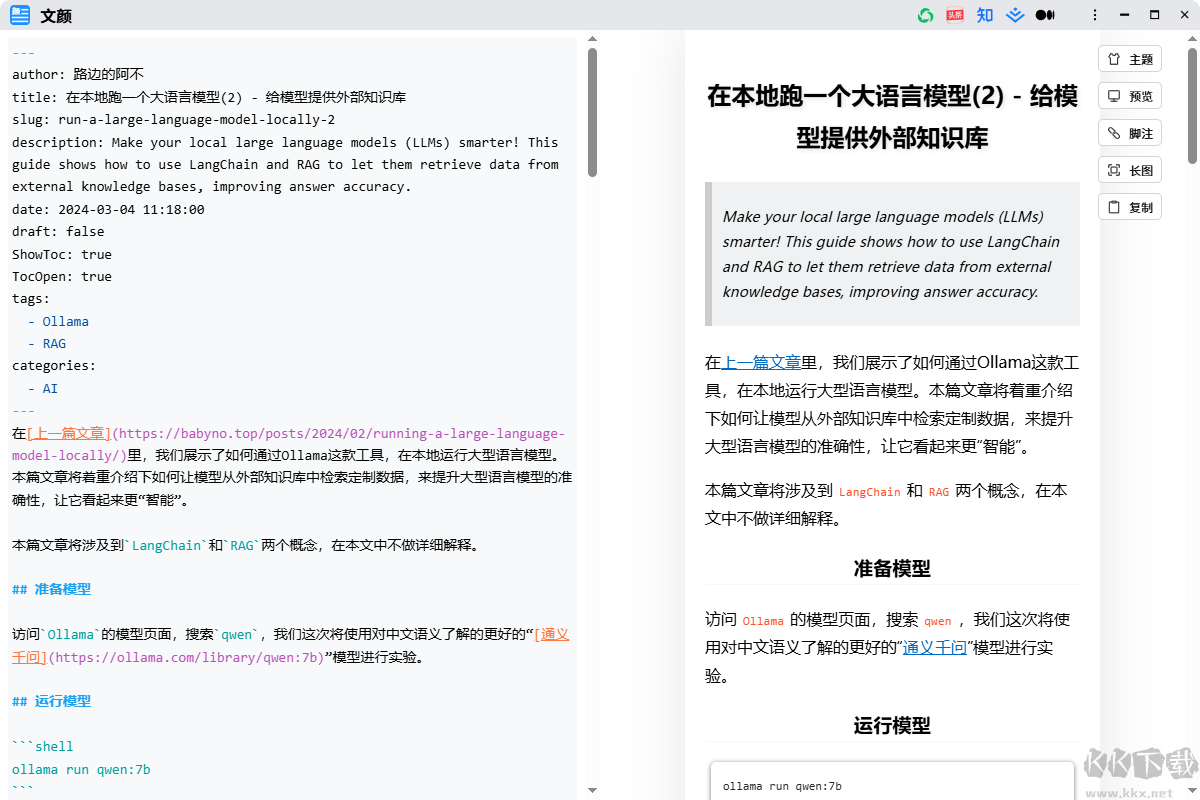Click the Ollama inline code in preview
Image resolution: width=1200 pixels, height=800 pixels.
pos(764,621)
